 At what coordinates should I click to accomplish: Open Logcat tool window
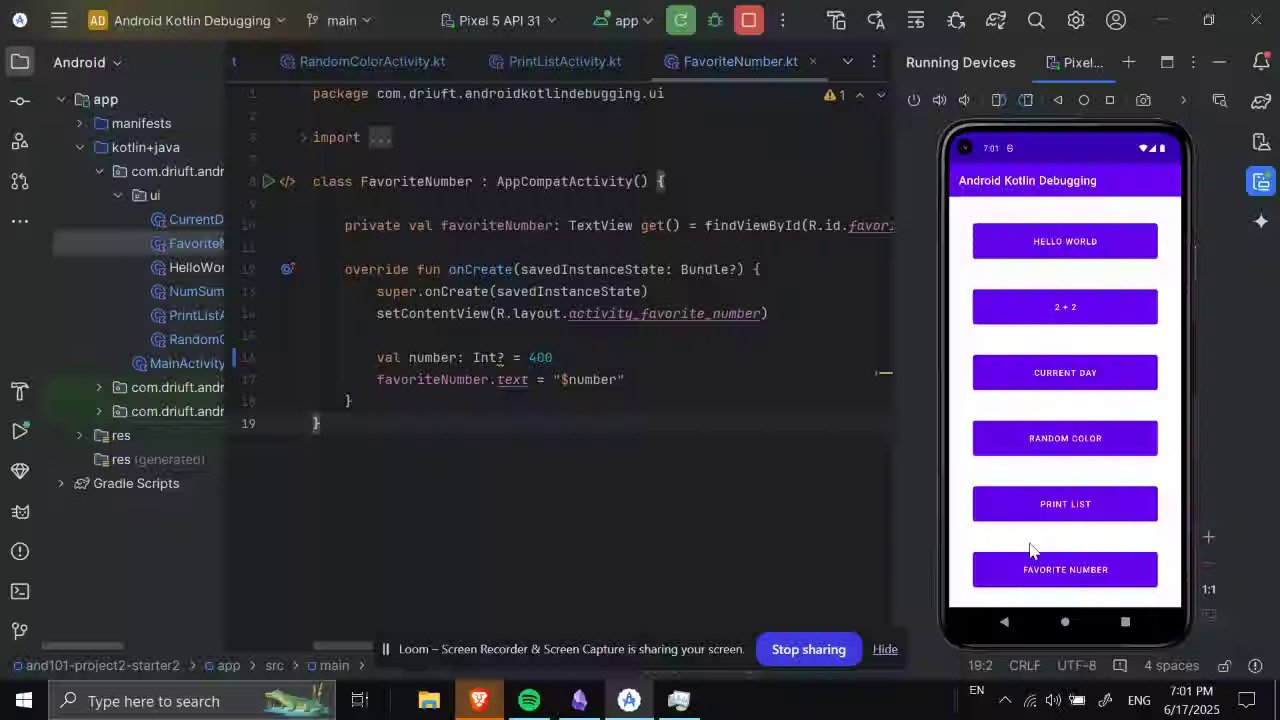click(20, 511)
